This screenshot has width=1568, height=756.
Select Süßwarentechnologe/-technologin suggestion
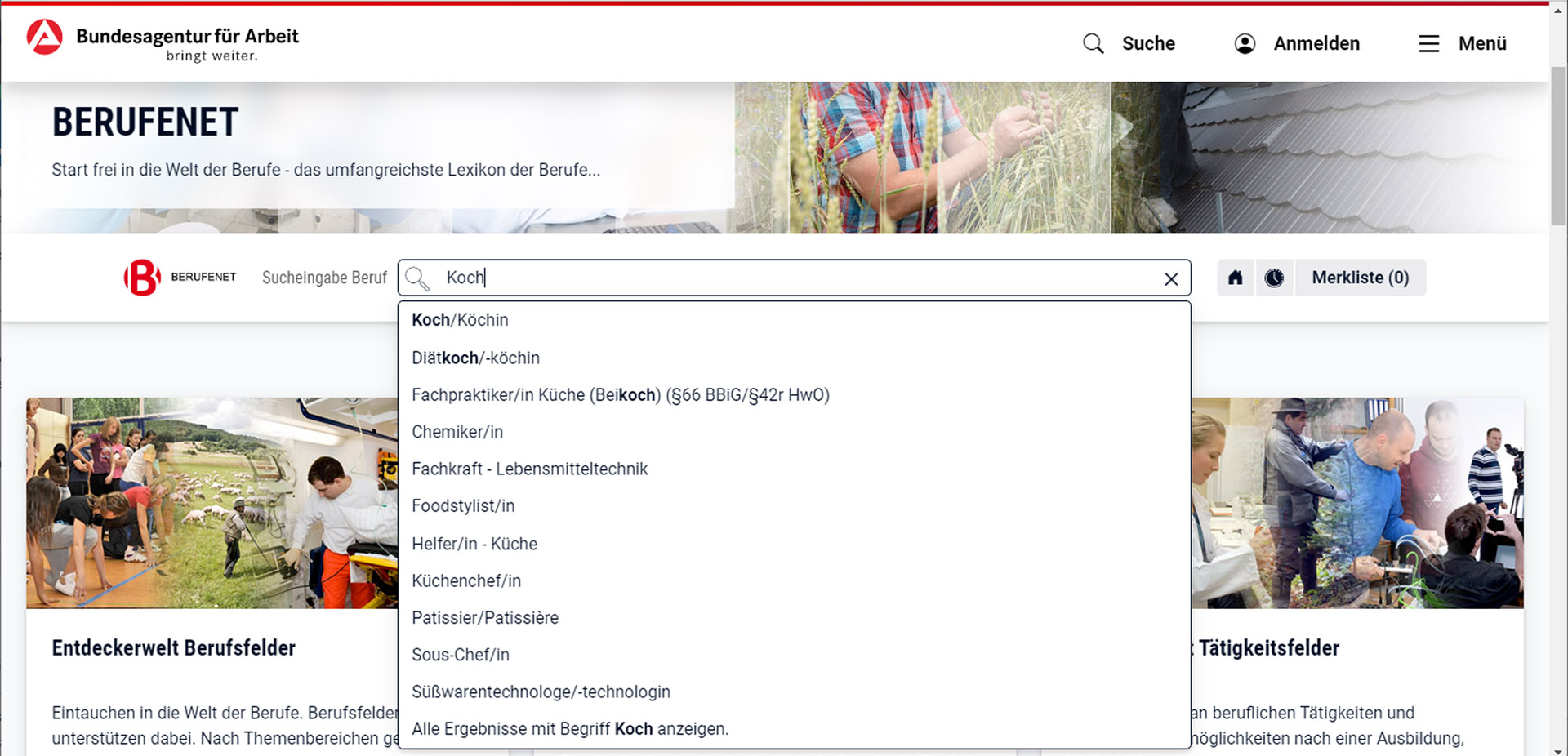click(541, 692)
